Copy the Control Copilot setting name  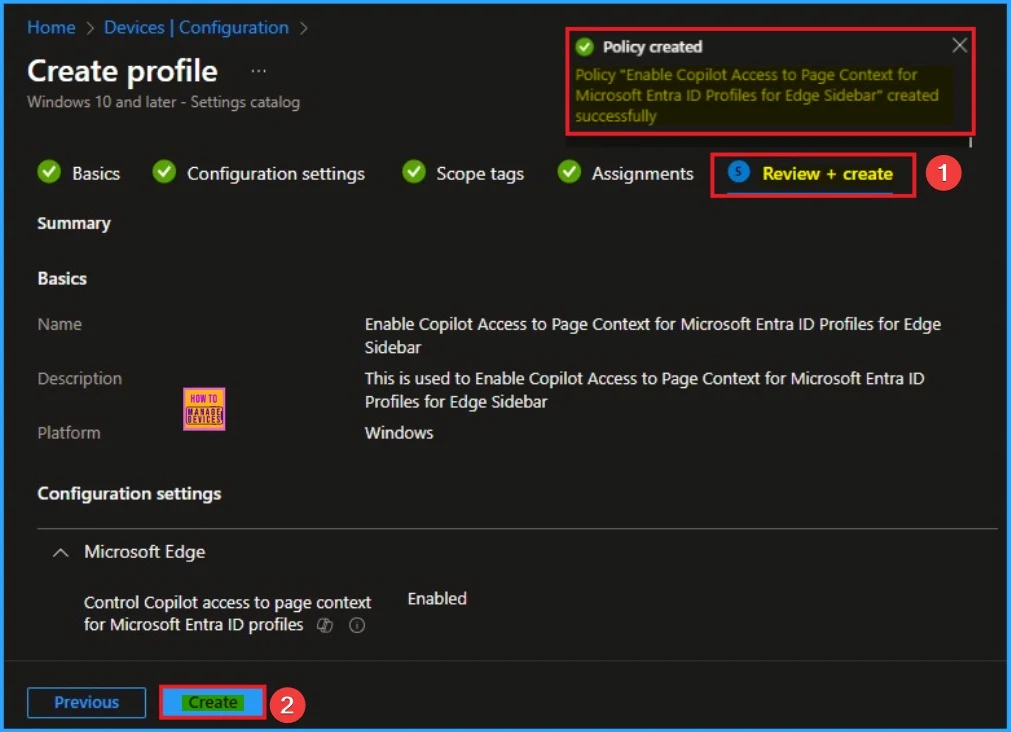(x=324, y=627)
